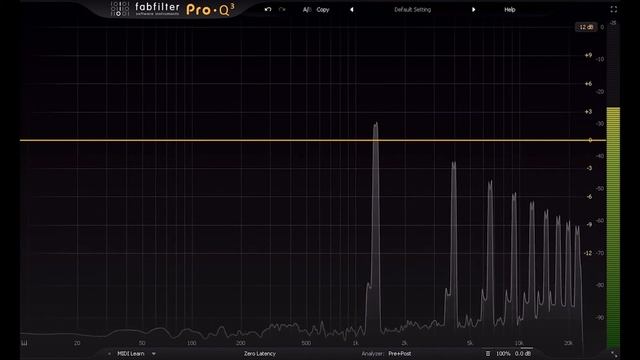
Task: Click the yellow 0 dB EQ line
Action: click(x=313, y=140)
